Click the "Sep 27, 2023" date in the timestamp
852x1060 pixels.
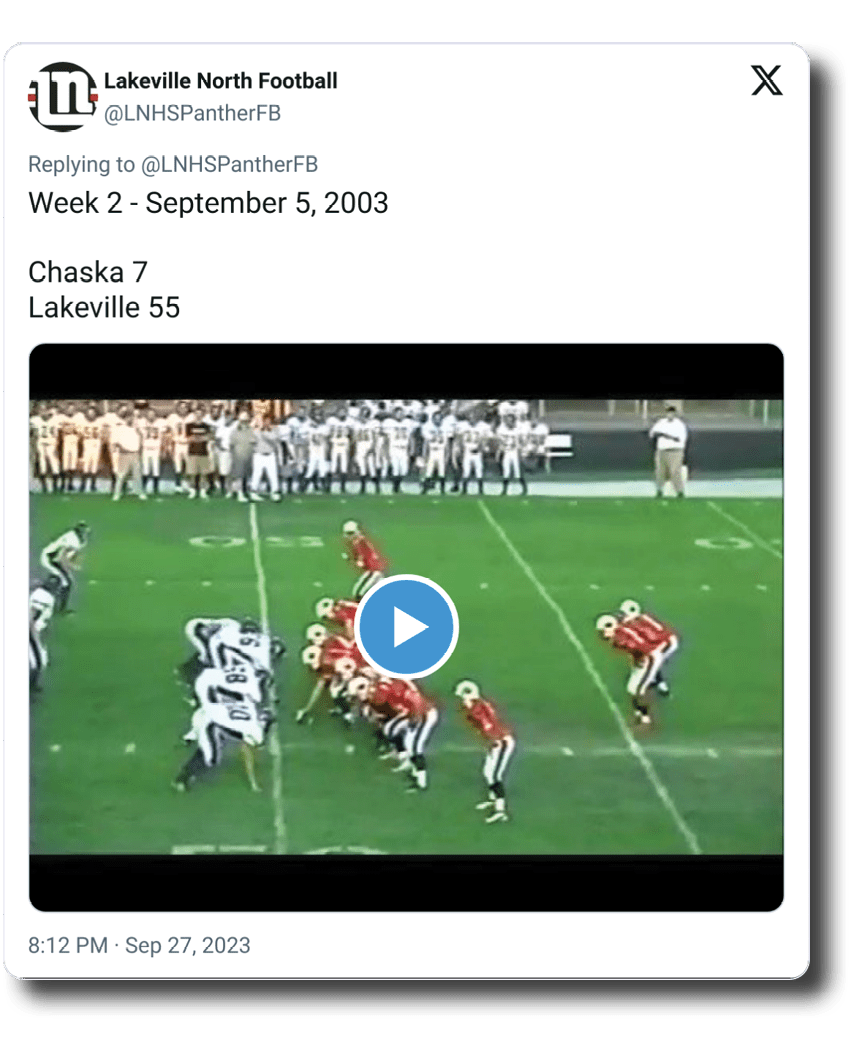pyautogui.click(x=188, y=944)
